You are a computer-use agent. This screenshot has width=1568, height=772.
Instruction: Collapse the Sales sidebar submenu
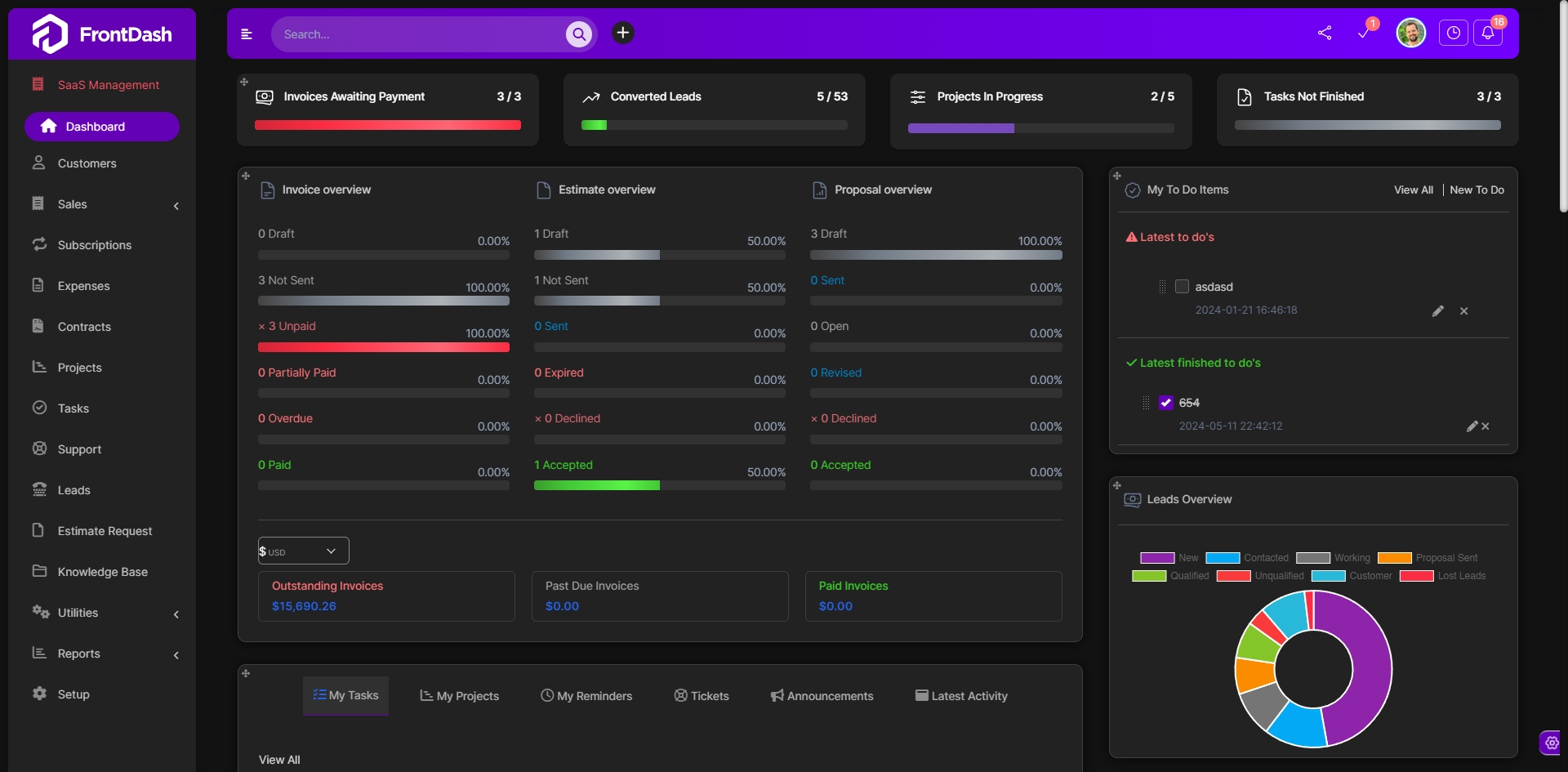(176, 205)
